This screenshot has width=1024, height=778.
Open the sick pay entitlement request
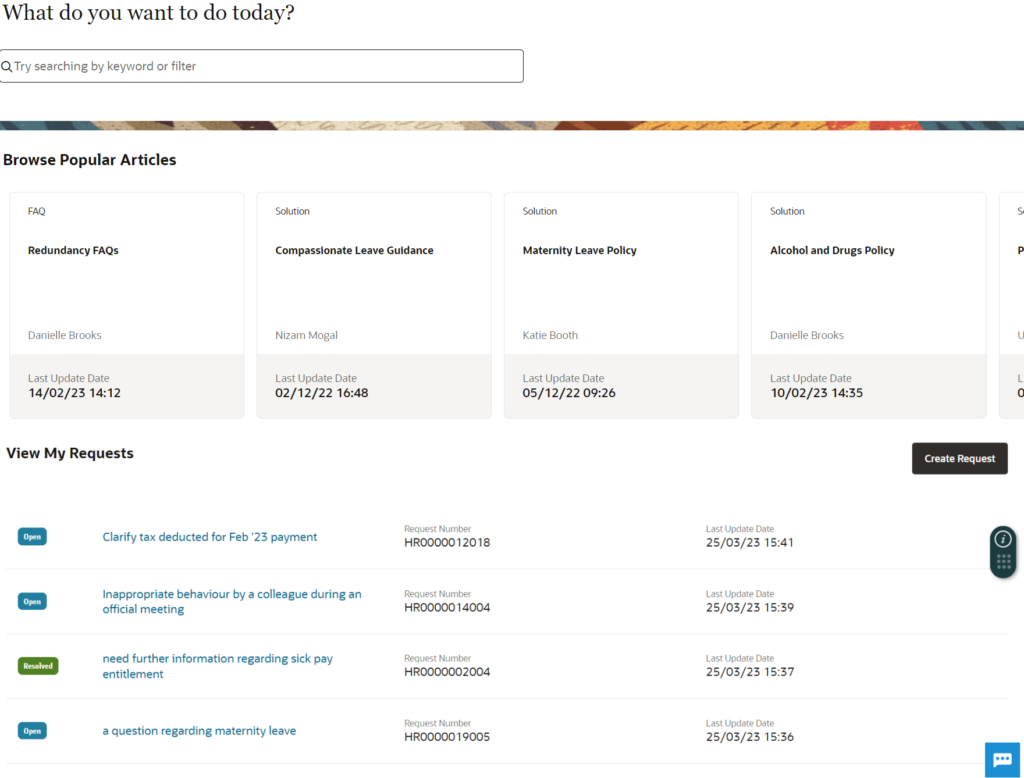click(217, 665)
